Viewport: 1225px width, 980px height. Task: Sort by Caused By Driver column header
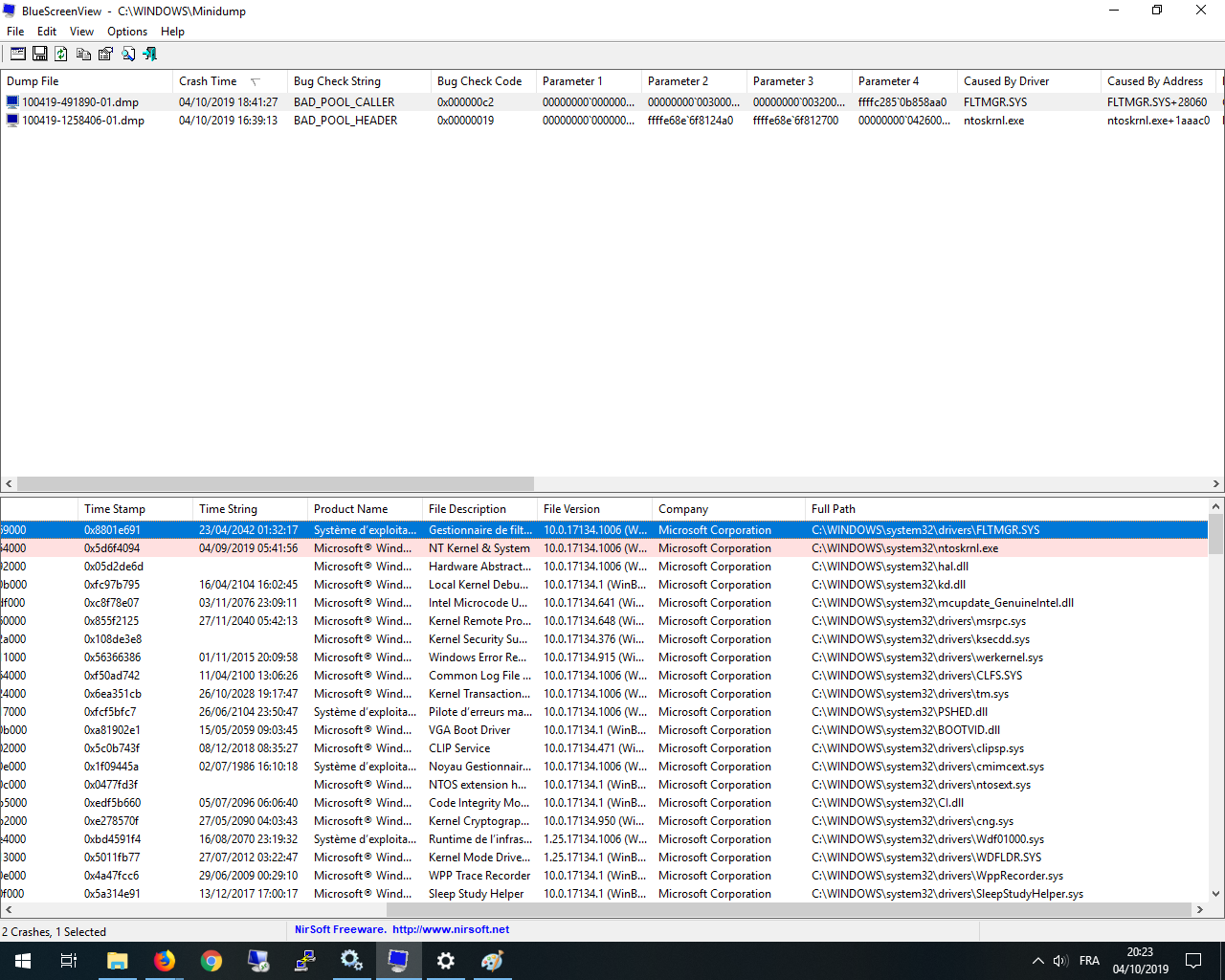point(1029,81)
